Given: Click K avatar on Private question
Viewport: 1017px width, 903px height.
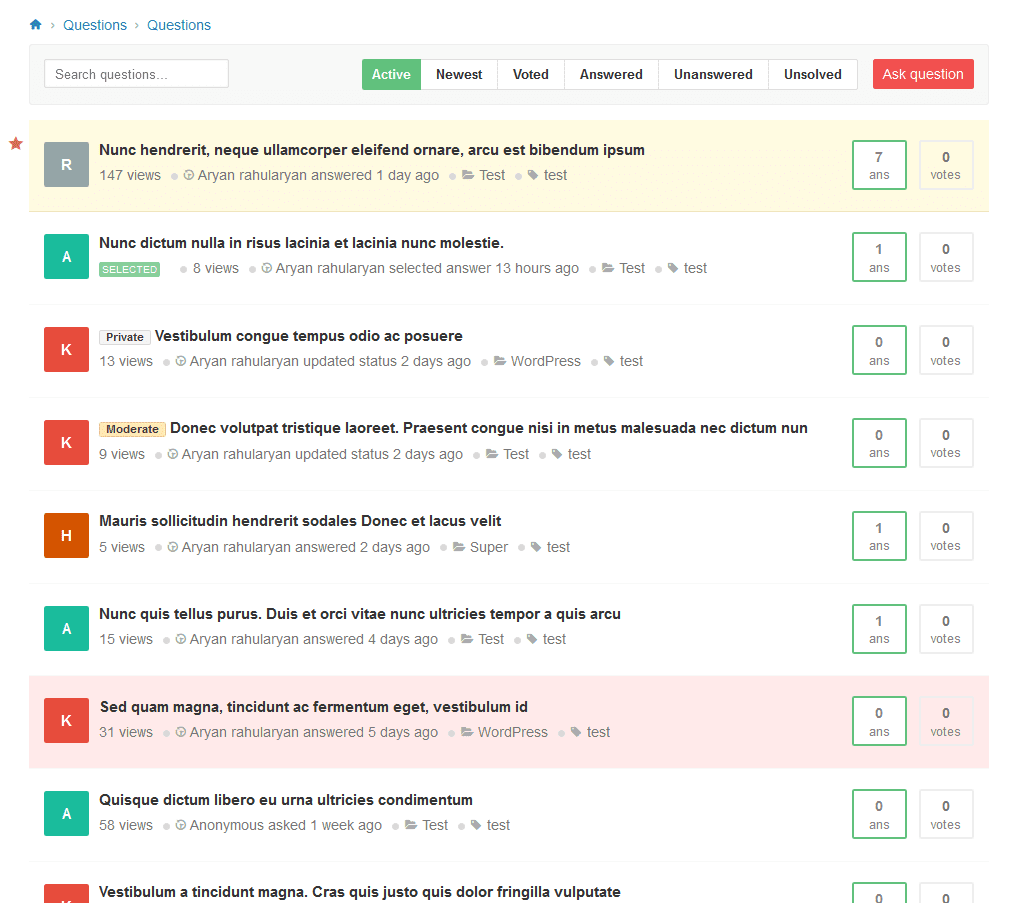Looking at the screenshot, I should pyautogui.click(x=67, y=349).
